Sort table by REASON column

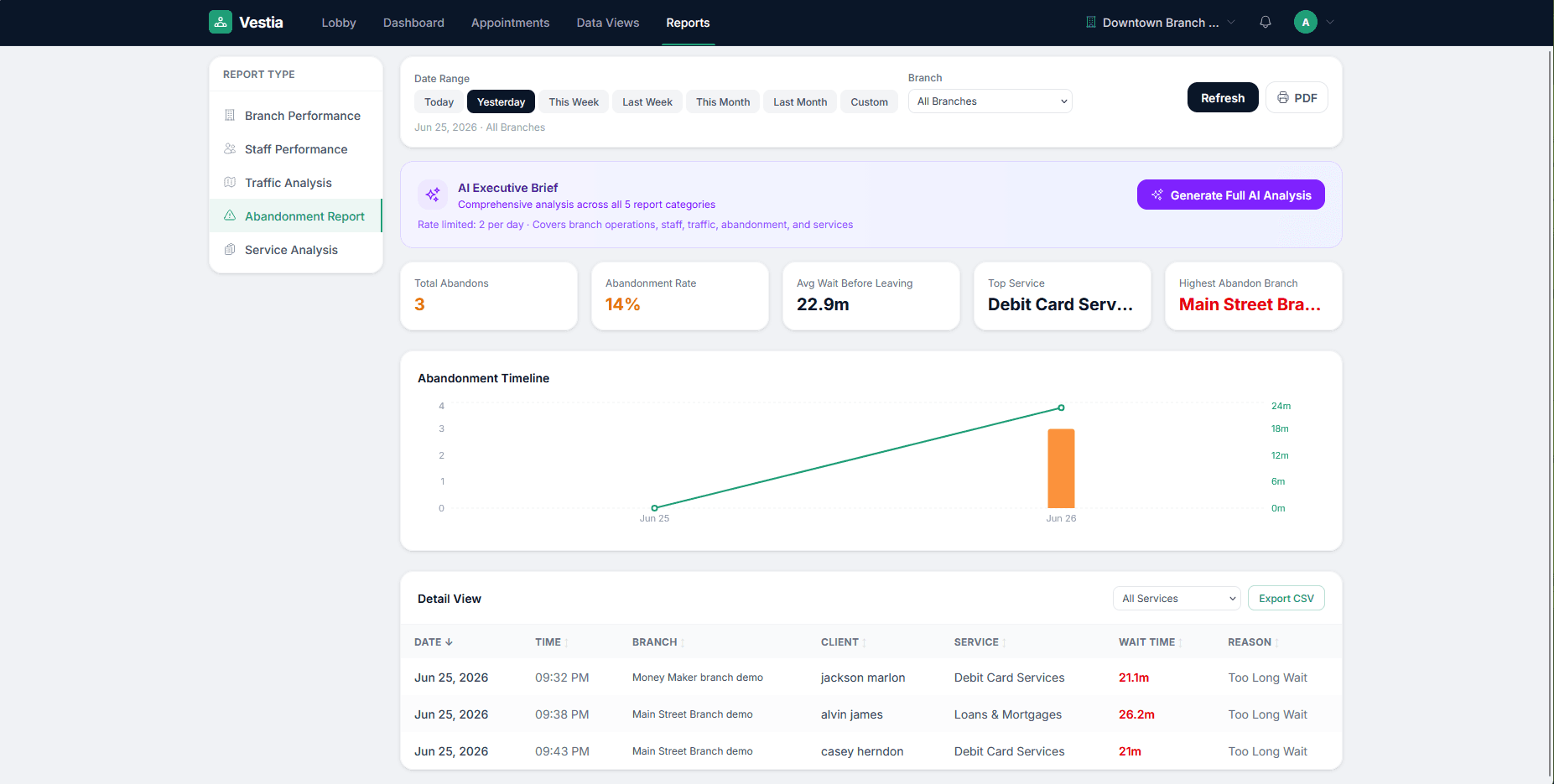point(1253,642)
